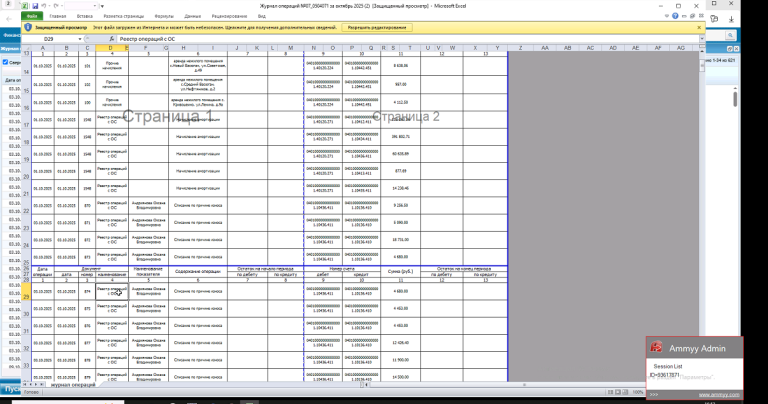Click the Содержание операции header cell
768x404 pixels.
[198, 271]
